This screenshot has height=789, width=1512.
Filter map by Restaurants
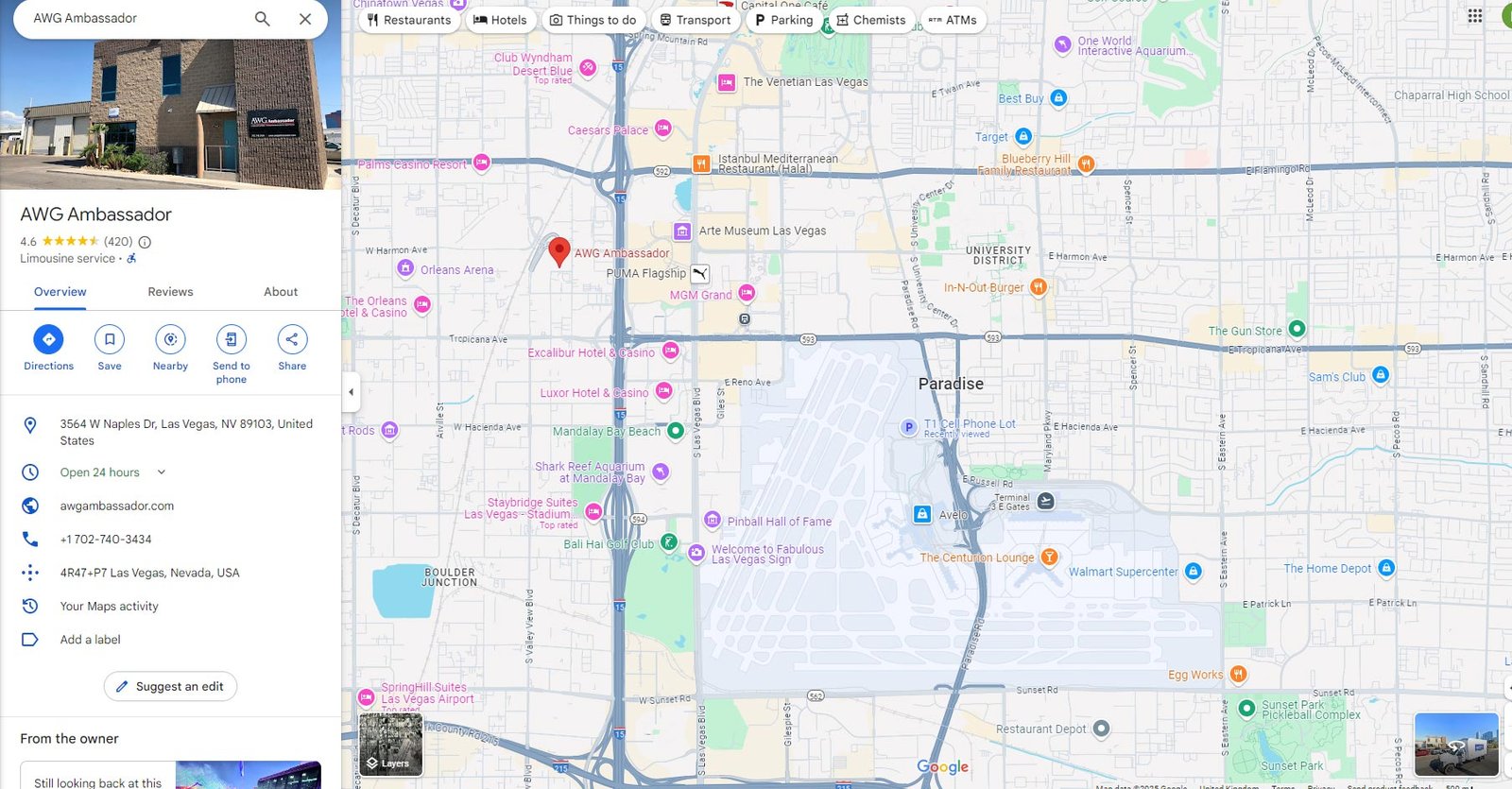pos(409,20)
